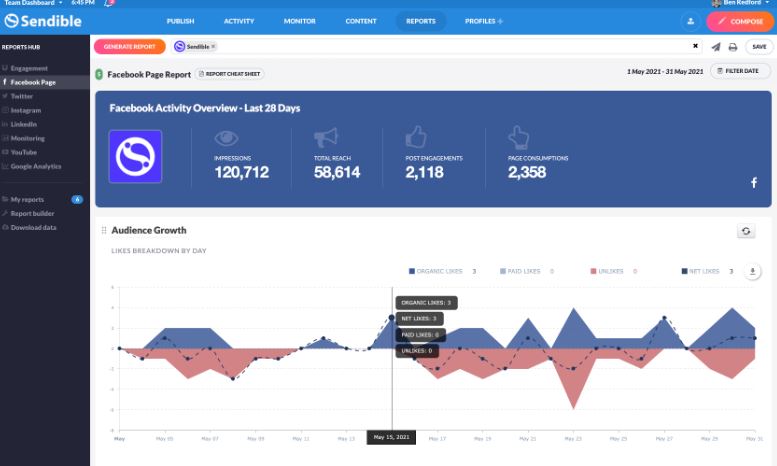Click the Sendible profile avatar in overview

[x=135, y=157]
